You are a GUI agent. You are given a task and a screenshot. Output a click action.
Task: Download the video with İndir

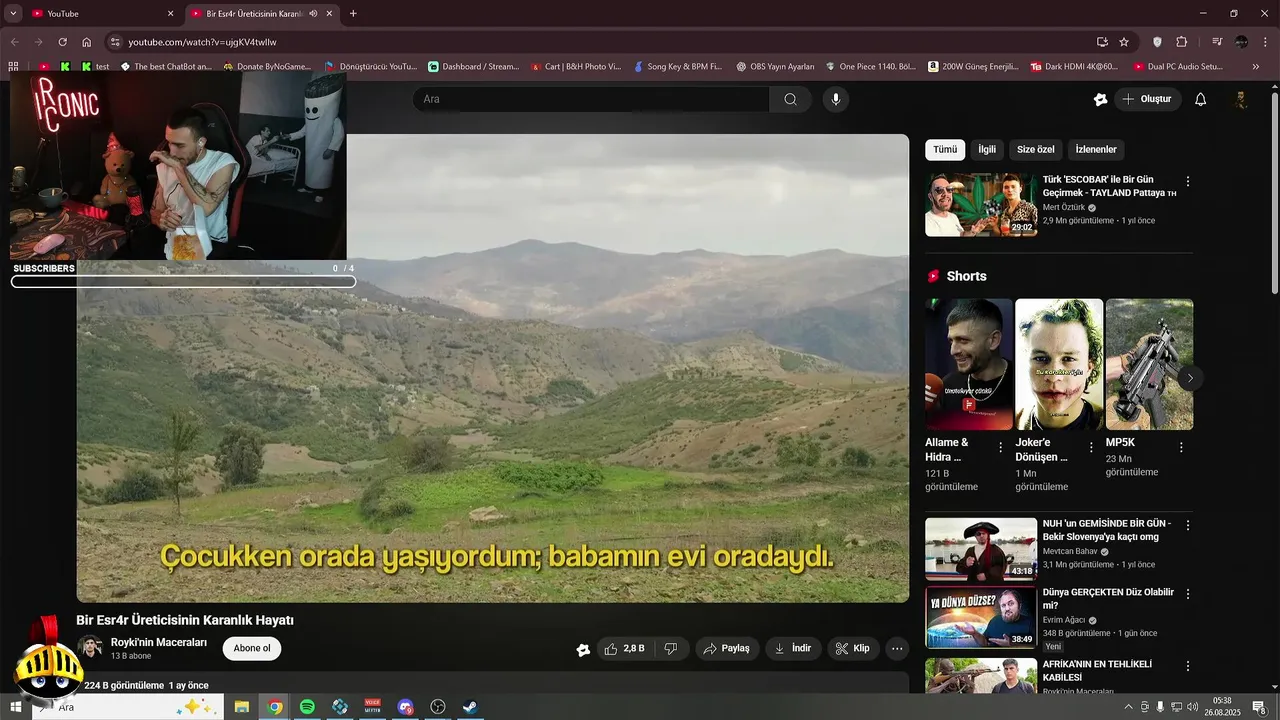[794, 648]
